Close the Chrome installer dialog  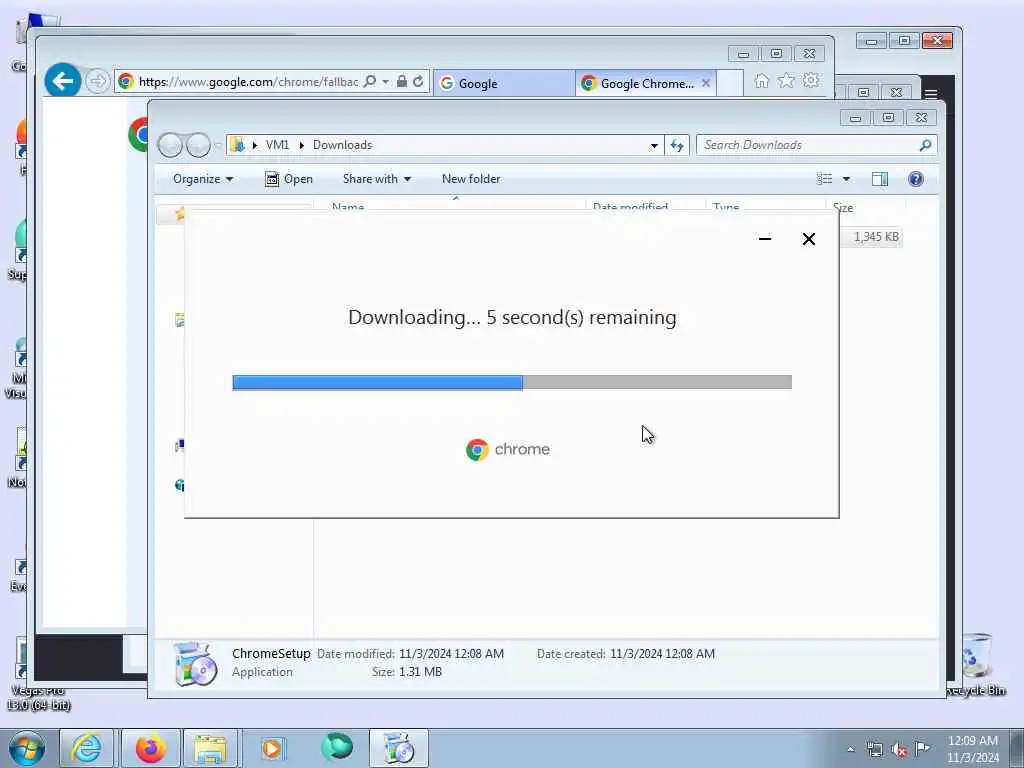click(x=808, y=239)
